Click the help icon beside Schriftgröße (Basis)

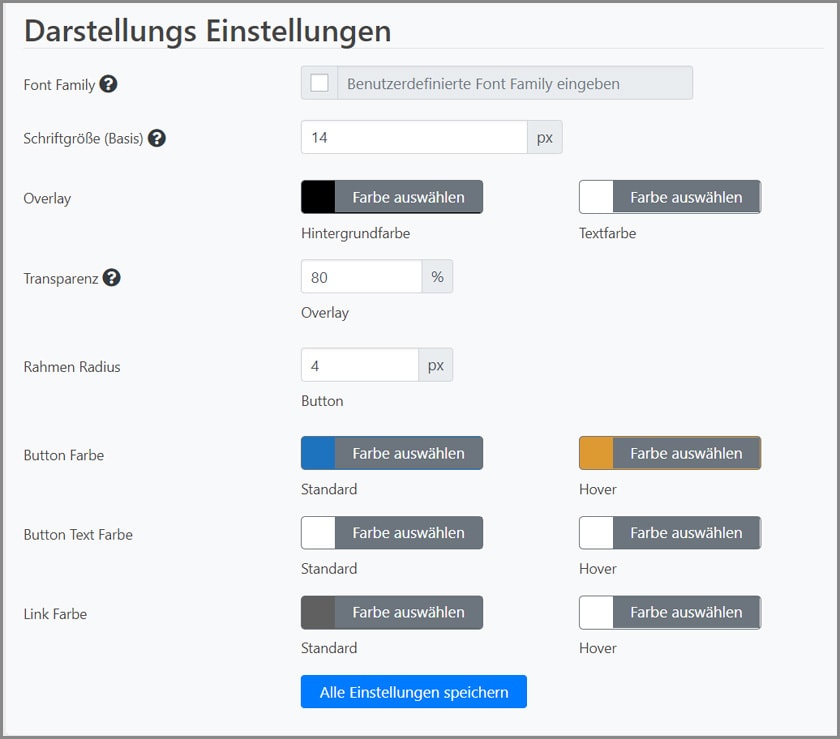[157, 138]
